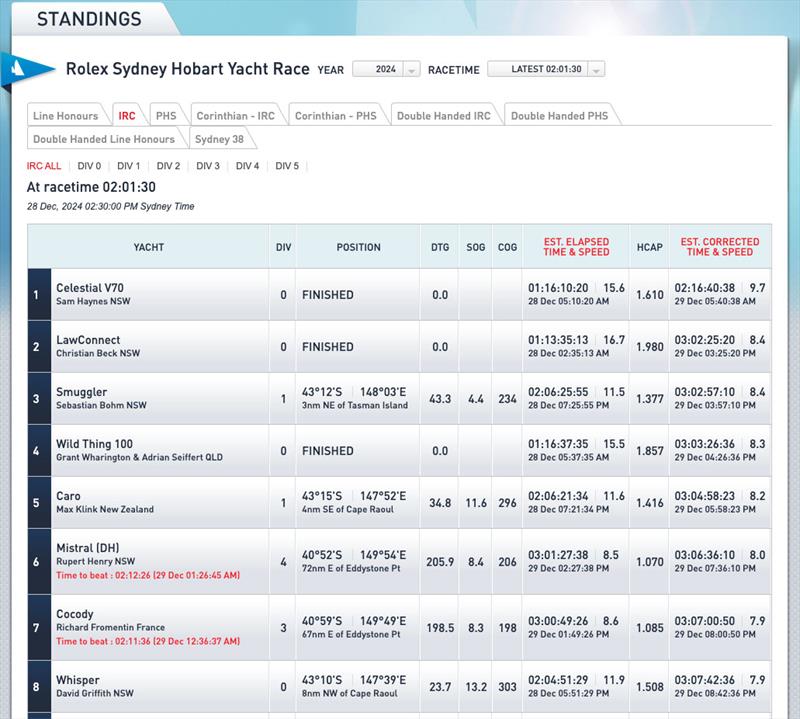
Task: Click Cocody's position '67nm E of Eddystone Pt'
Action: point(351,634)
